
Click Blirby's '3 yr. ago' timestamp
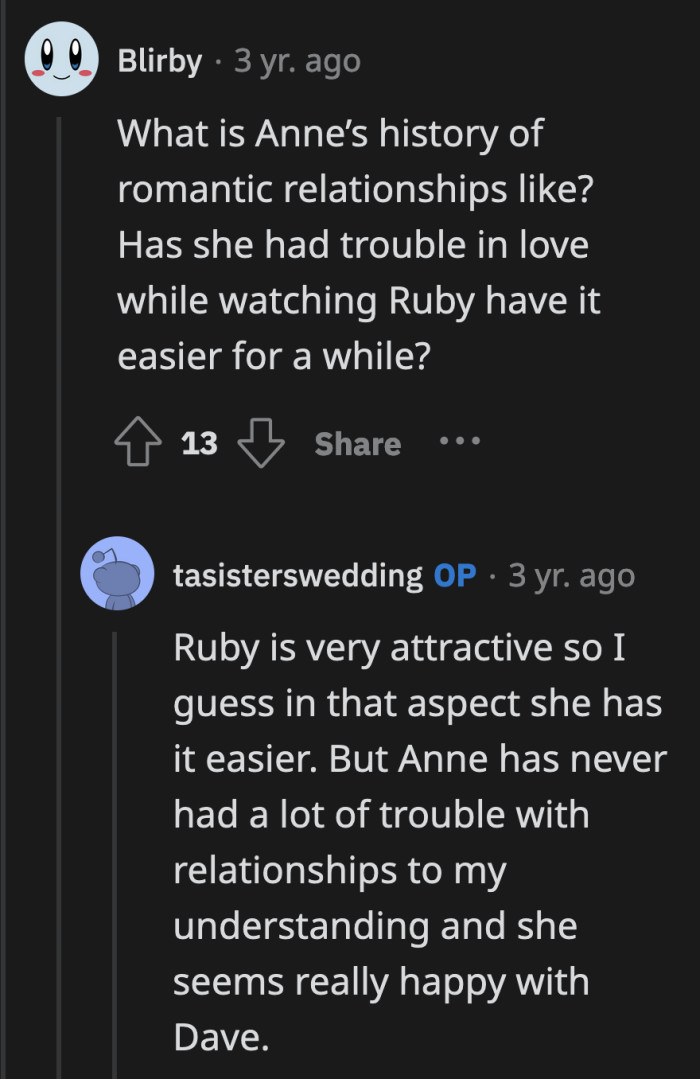(x=297, y=60)
